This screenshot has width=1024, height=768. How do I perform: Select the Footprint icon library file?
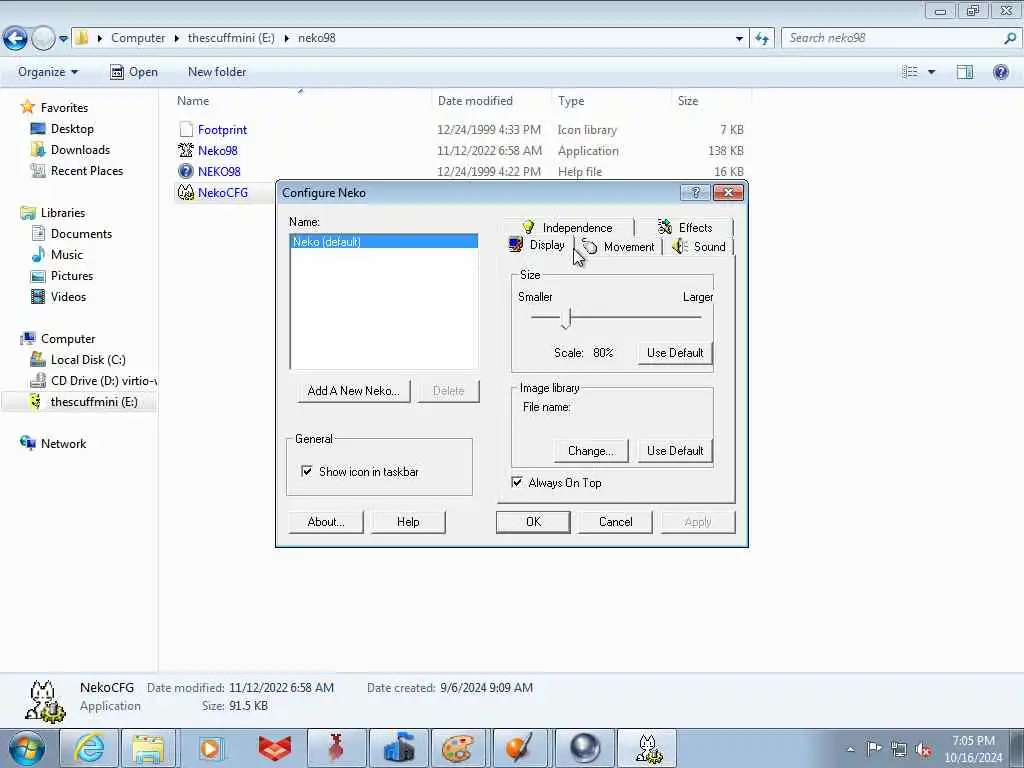tap(222, 129)
